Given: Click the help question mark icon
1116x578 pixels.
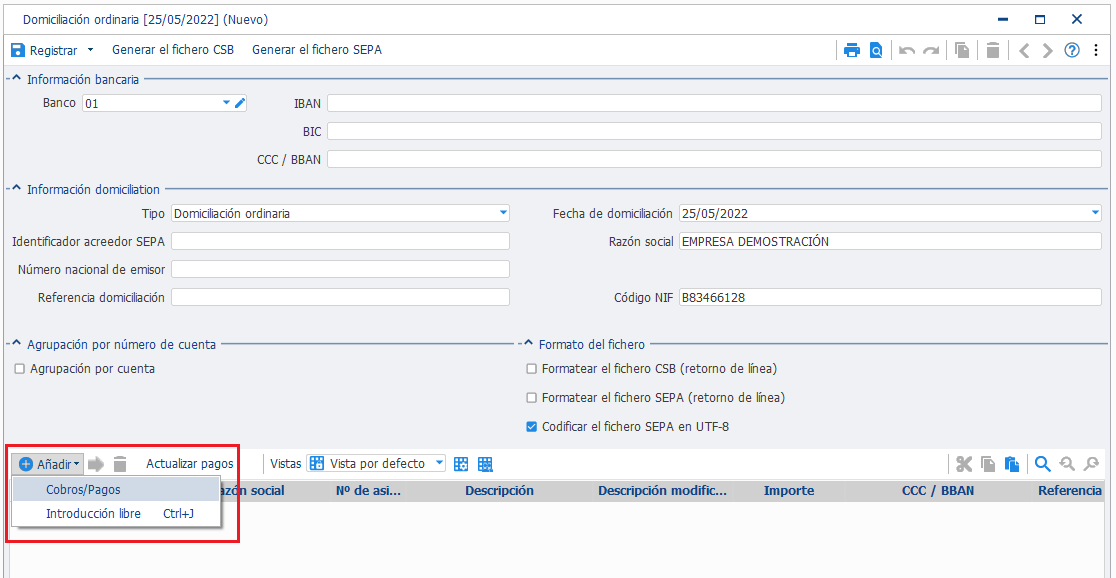Looking at the screenshot, I should (1072, 51).
